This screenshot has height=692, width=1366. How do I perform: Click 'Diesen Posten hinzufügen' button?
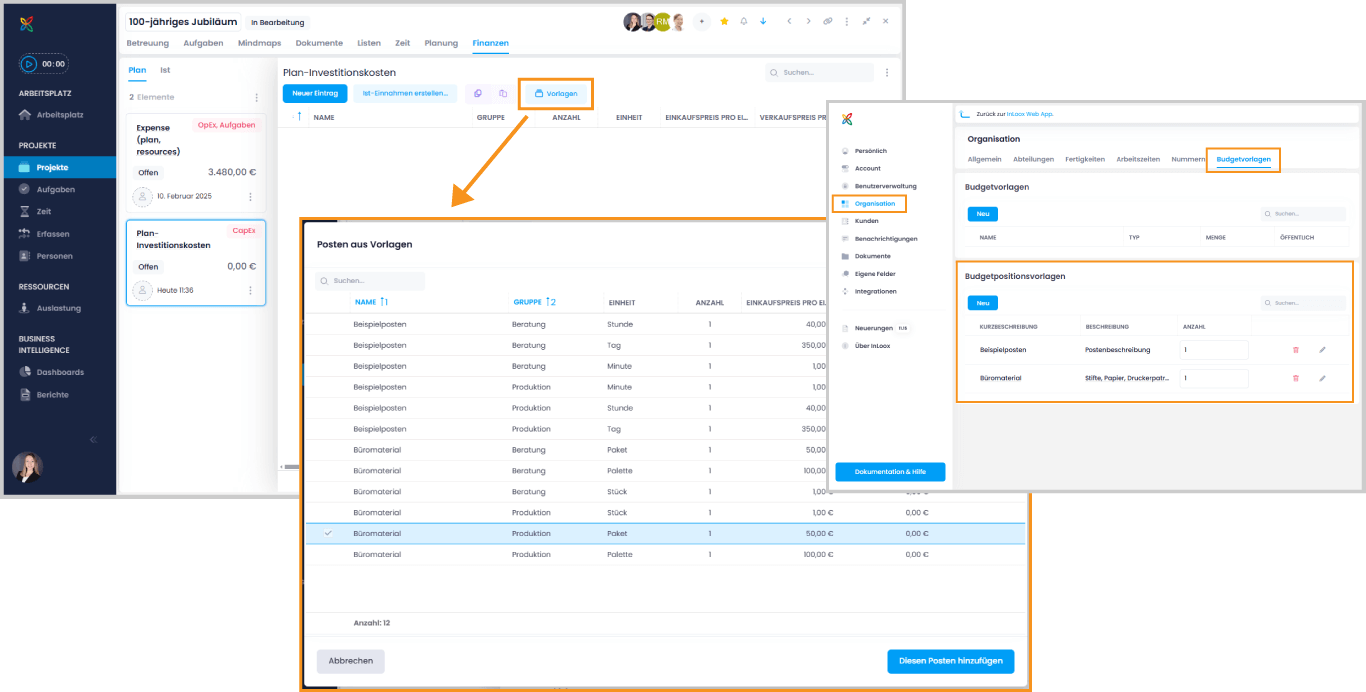tap(951, 661)
